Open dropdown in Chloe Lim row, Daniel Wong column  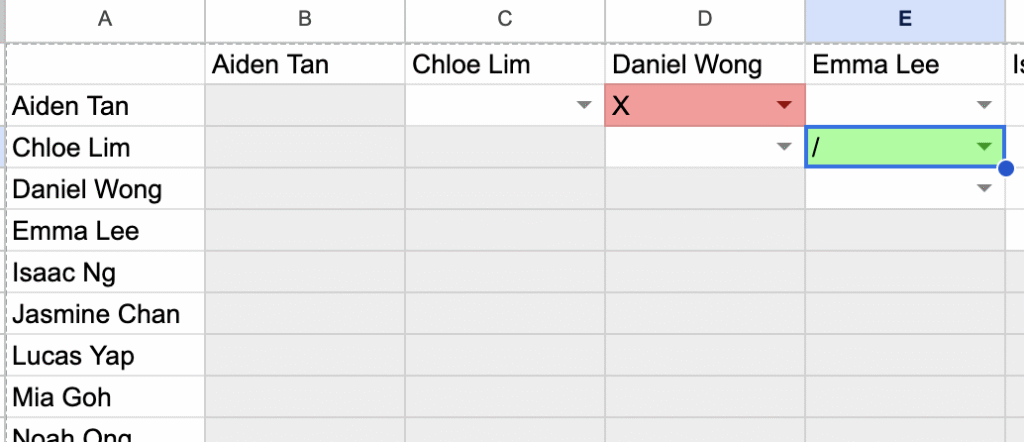point(785,148)
